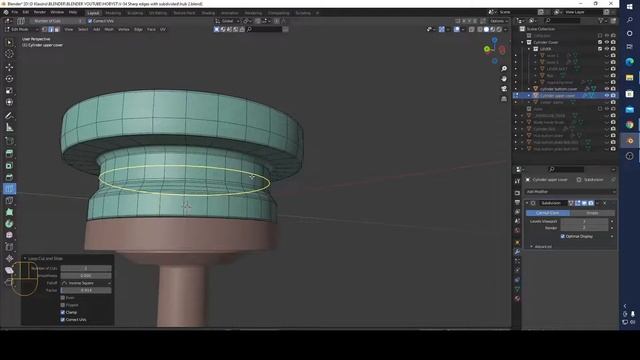640x360 pixels.
Task: Select the Select Box tool at toolbar top
Action: pos(9,42)
